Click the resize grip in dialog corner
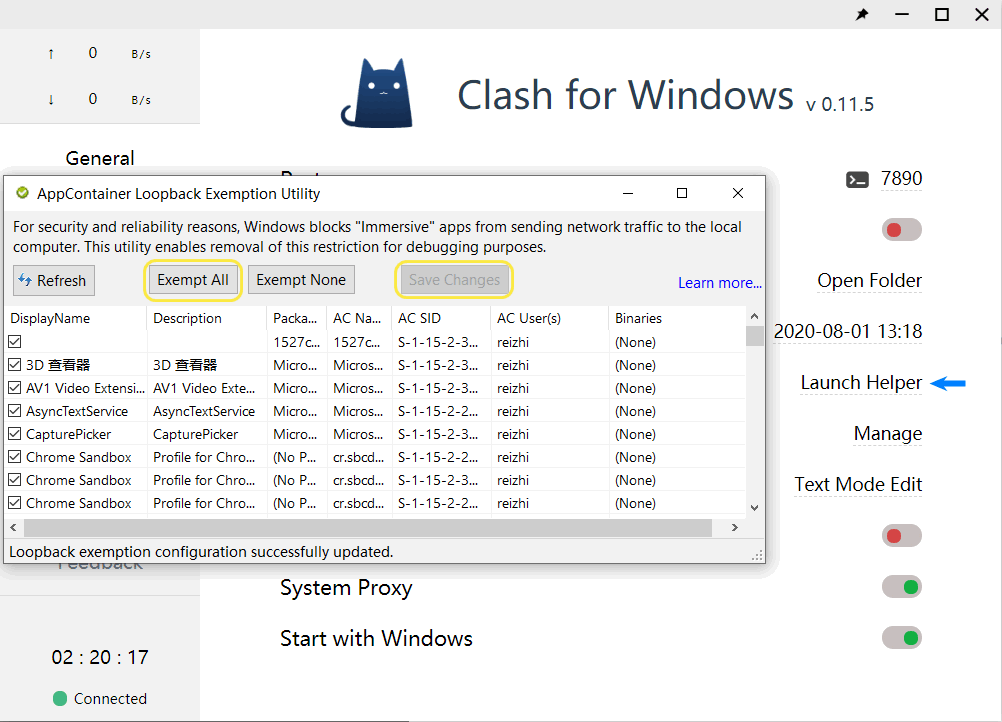The image size is (1002, 722). click(x=757, y=554)
